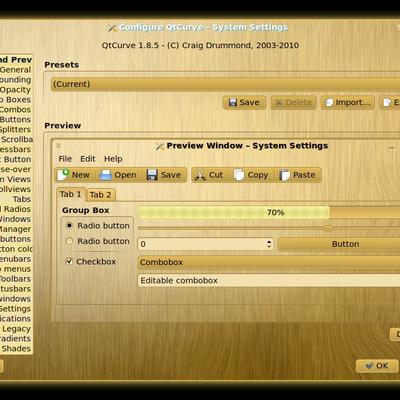Click the floppy icon on Presets Save button

233,102
